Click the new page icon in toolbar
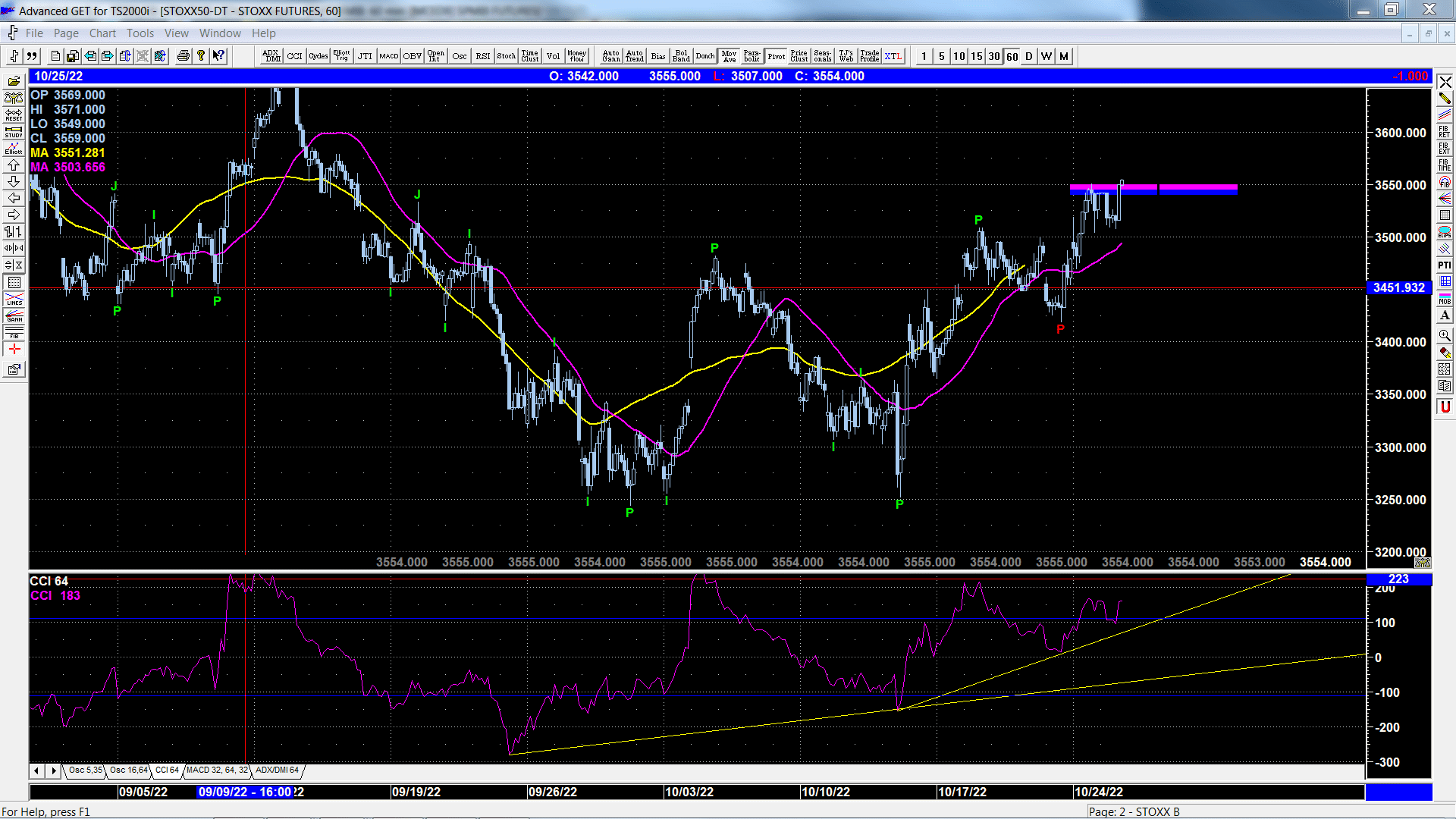This screenshot has width=1456, height=819. pos(55,56)
